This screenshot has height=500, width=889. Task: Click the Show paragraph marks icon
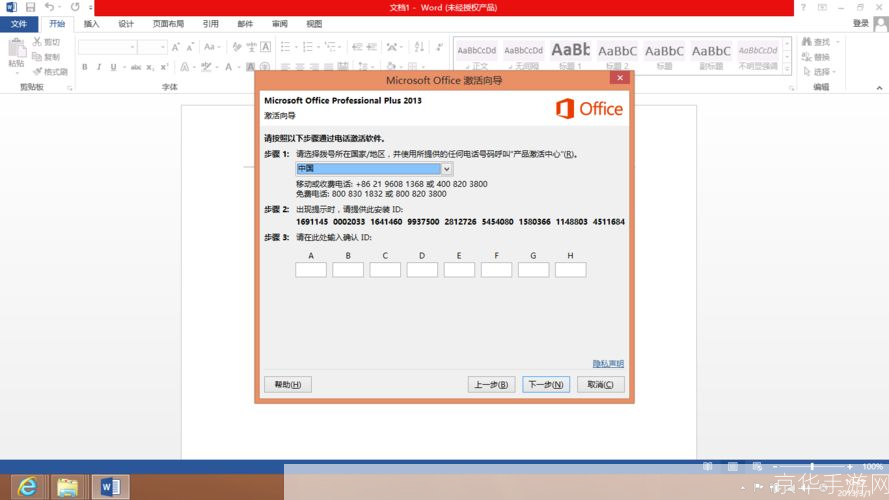(439, 47)
